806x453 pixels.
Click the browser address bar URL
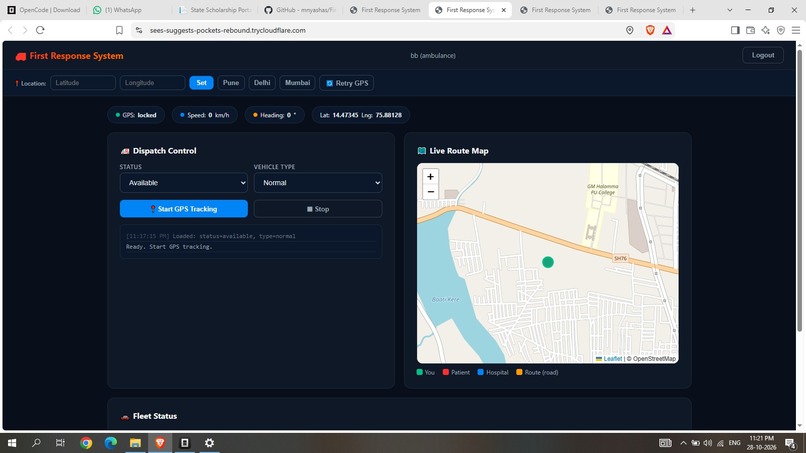(228, 30)
